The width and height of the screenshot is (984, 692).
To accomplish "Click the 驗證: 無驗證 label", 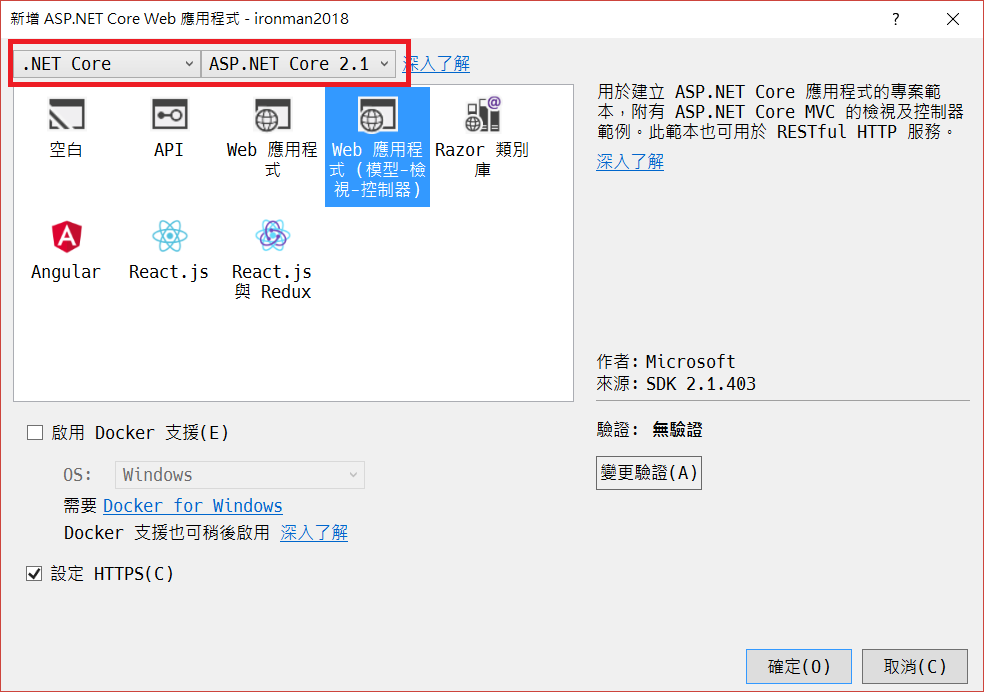I will 650,430.
